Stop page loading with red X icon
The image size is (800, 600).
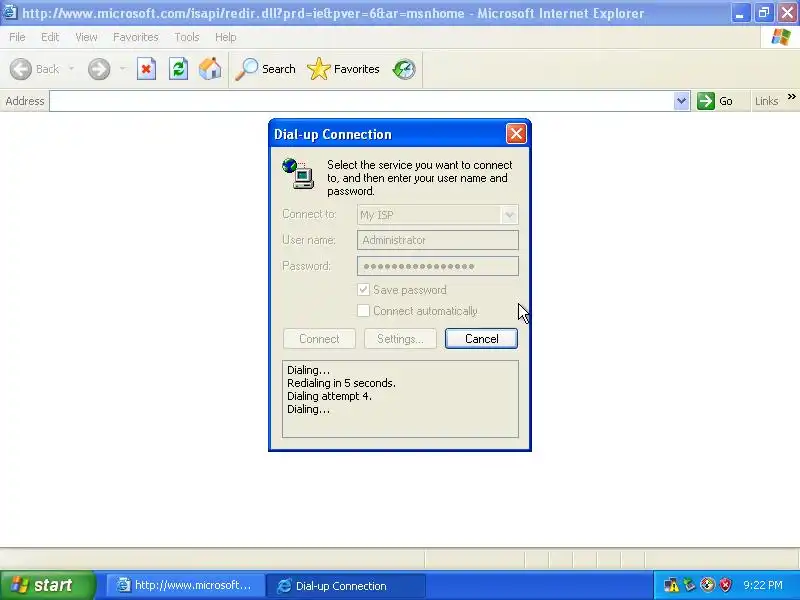(146, 69)
